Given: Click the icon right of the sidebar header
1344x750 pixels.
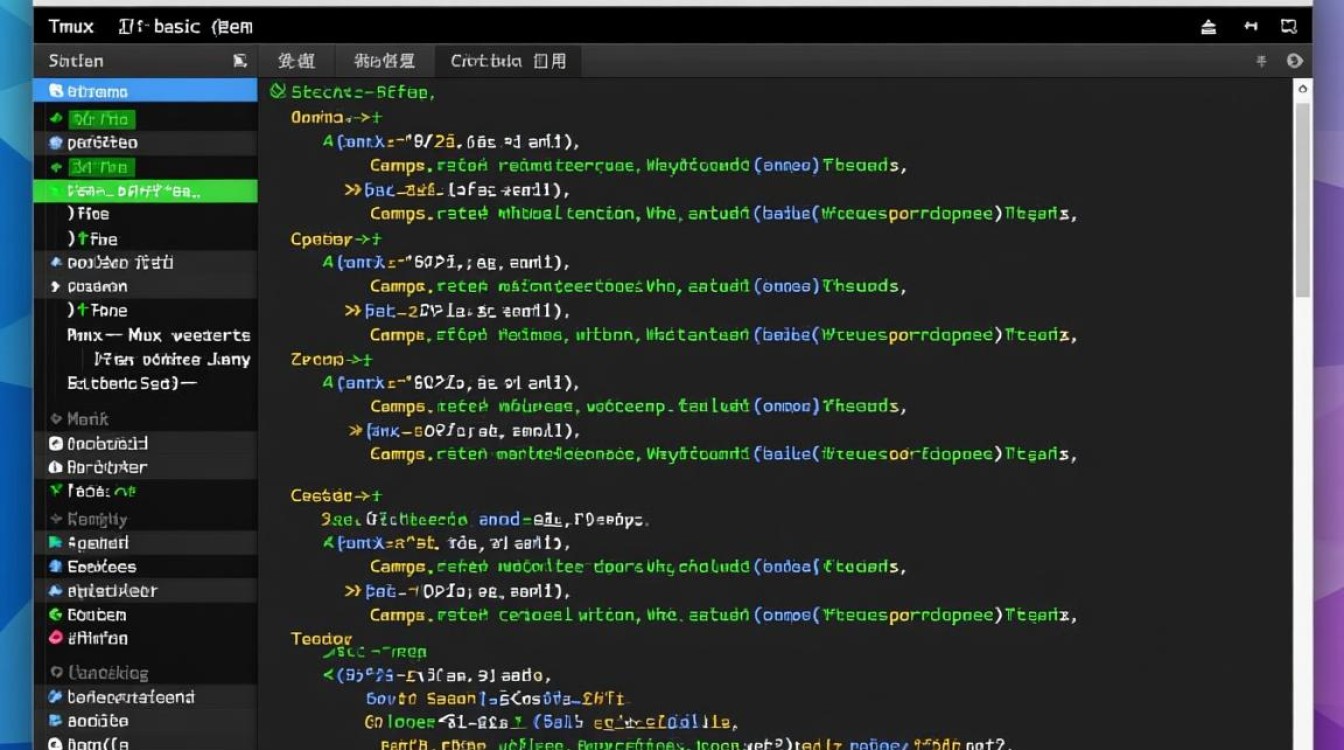Looking at the screenshot, I should (x=240, y=61).
